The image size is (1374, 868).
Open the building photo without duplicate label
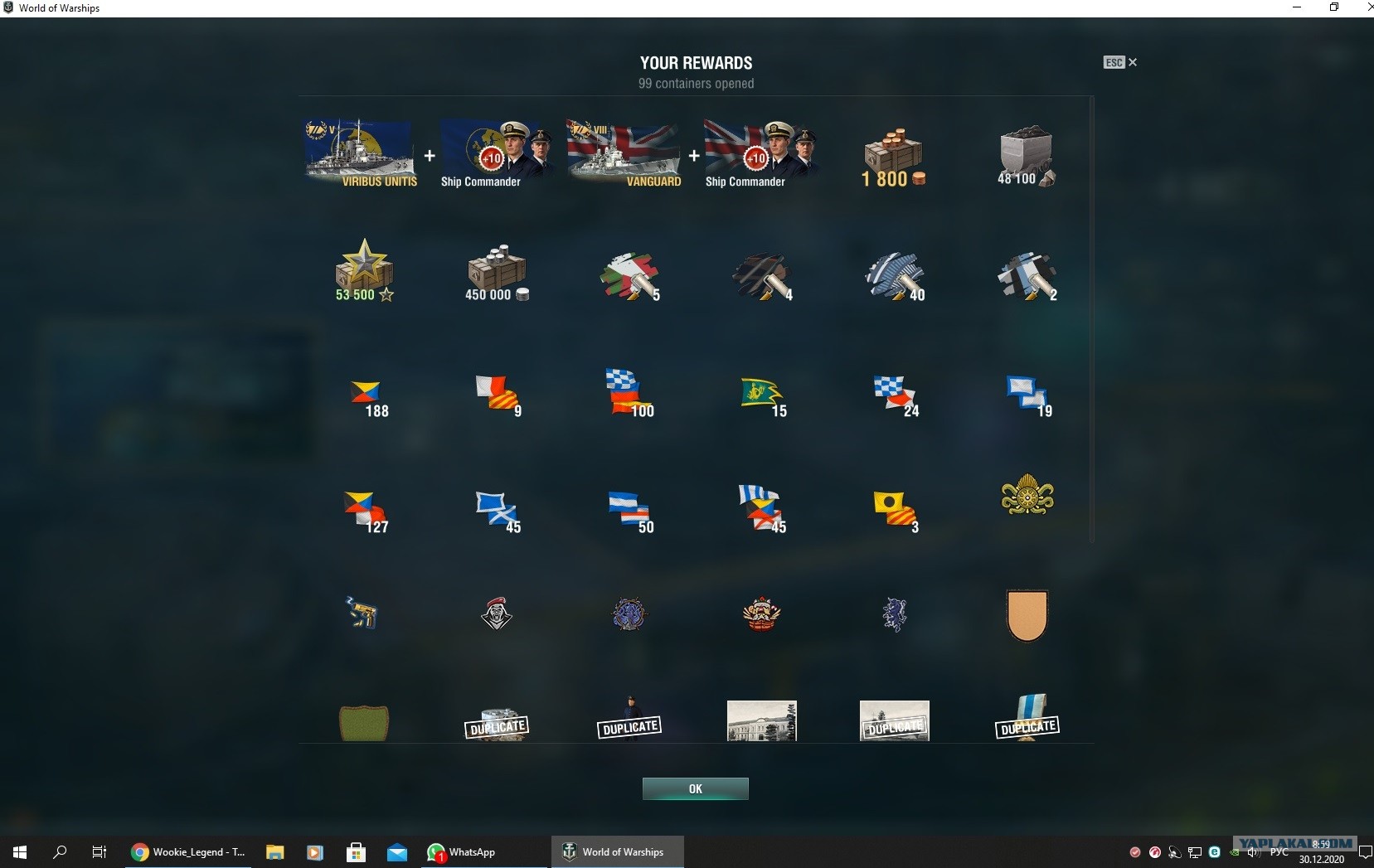[x=762, y=720]
